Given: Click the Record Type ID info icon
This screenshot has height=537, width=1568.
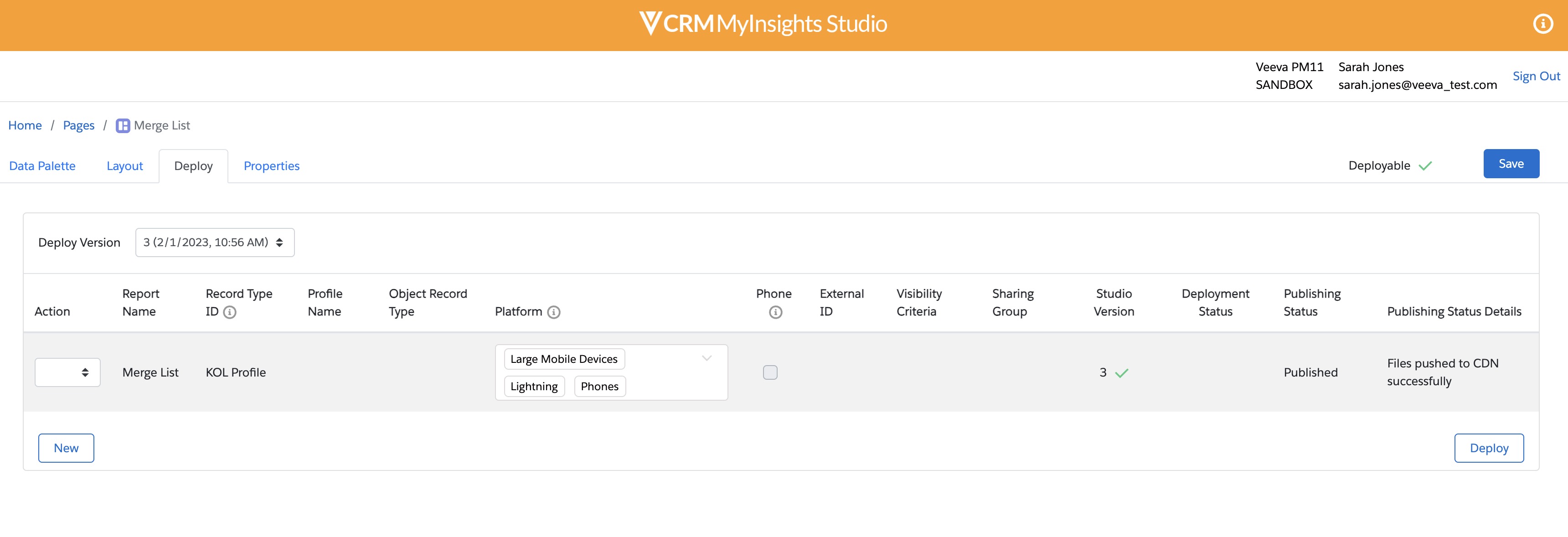Looking at the screenshot, I should pyautogui.click(x=229, y=312).
